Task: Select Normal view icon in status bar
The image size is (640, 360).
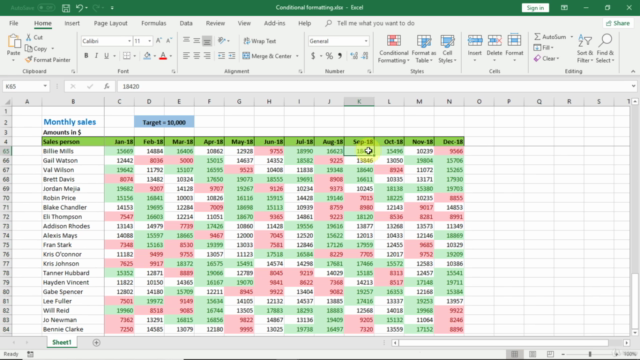Action: point(514,354)
